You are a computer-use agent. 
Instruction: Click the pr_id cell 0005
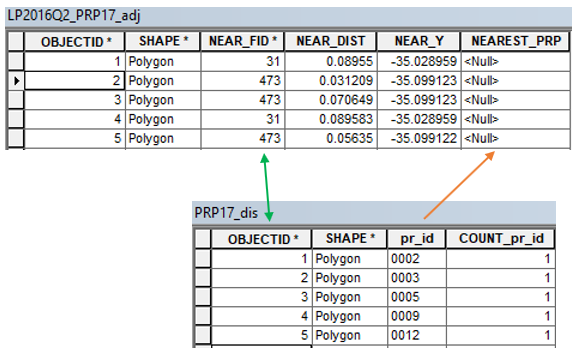(x=417, y=297)
